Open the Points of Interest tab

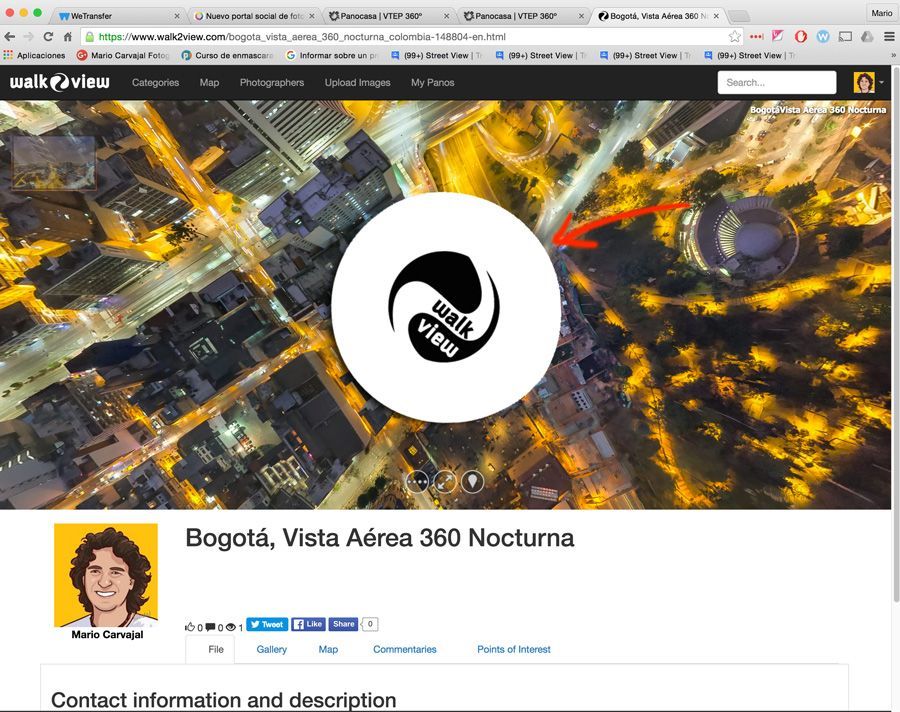coord(514,649)
